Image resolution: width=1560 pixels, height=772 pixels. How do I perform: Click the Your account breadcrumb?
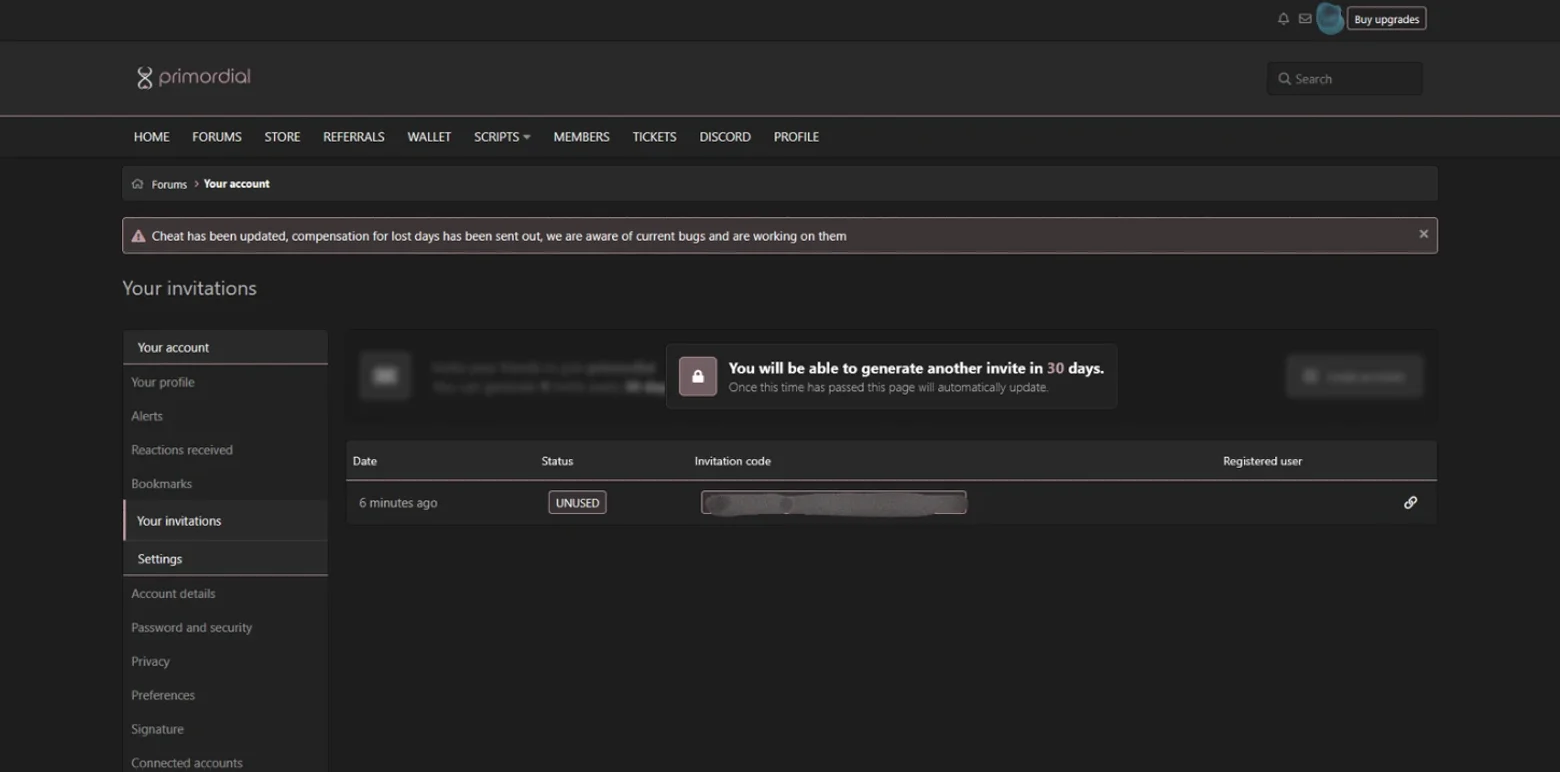tap(237, 184)
